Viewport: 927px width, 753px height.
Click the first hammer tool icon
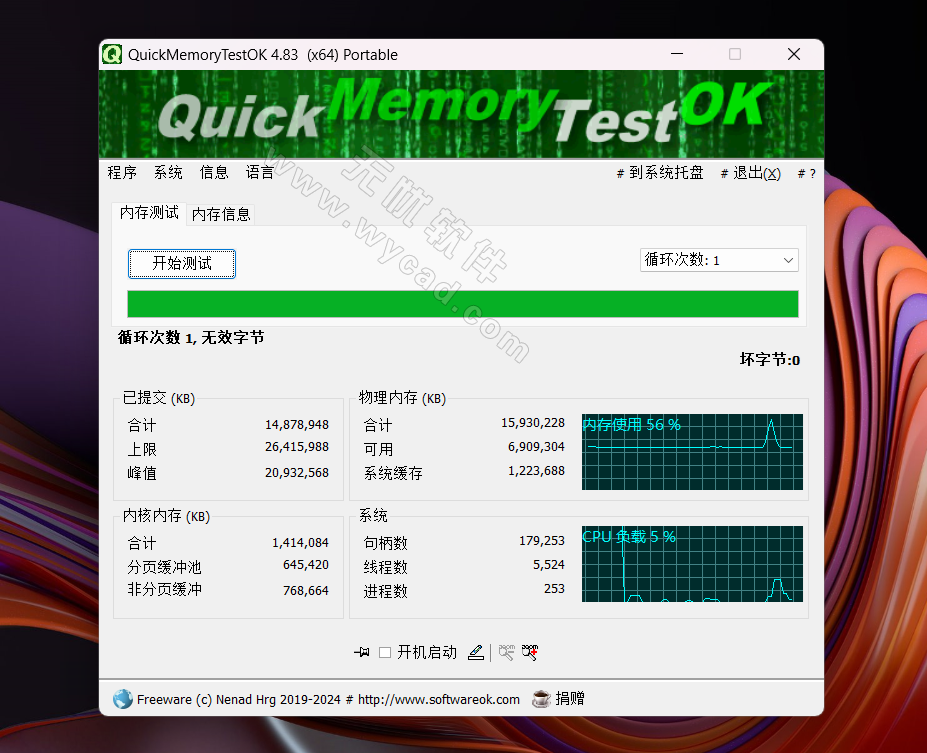(506, 652)
